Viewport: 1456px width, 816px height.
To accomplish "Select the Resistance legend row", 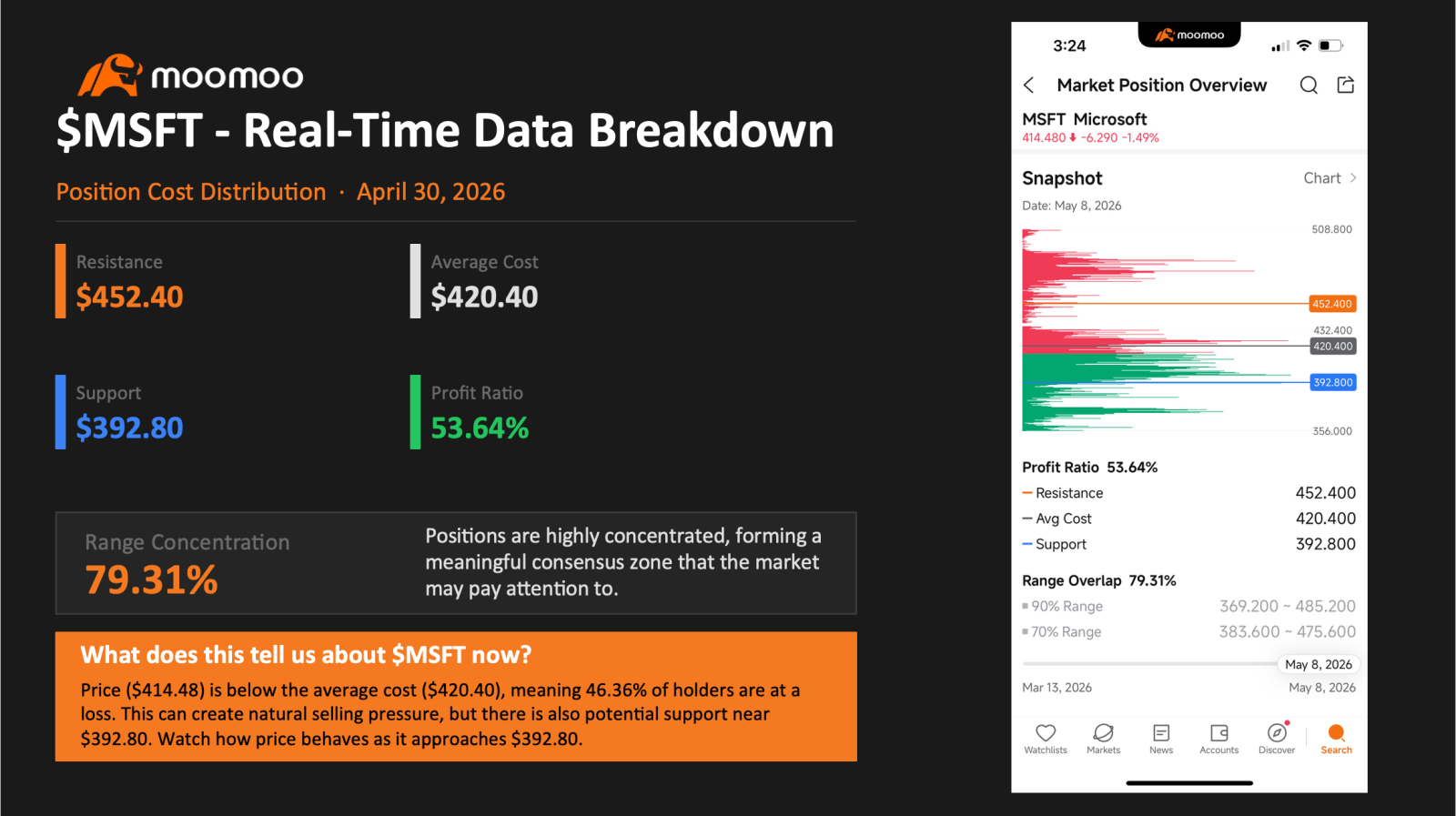I will point(1188,493).
